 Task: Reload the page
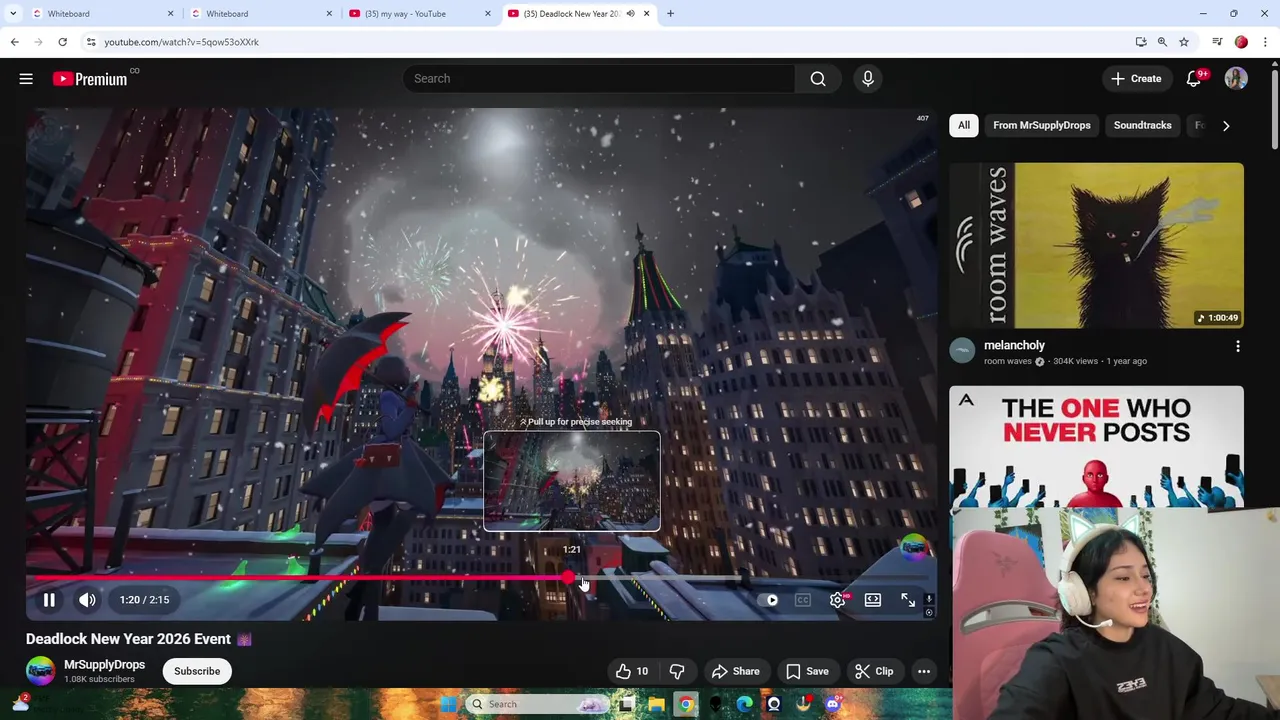point(62,42)
